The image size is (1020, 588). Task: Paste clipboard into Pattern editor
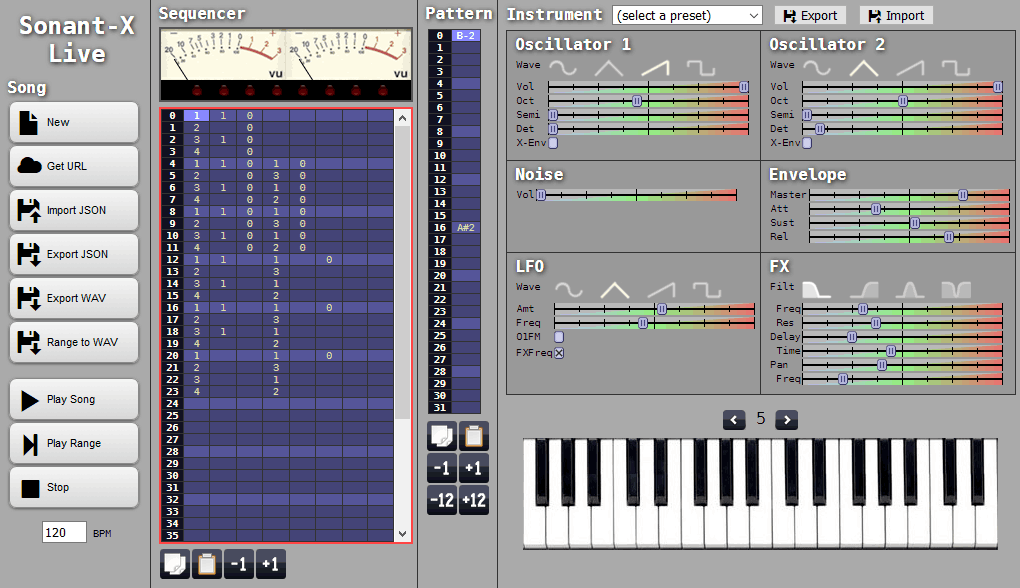point(474,436)
